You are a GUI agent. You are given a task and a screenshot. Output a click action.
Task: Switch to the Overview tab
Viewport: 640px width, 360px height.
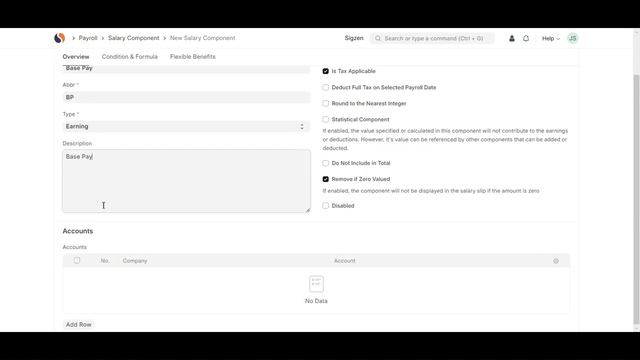pos(76,57)
